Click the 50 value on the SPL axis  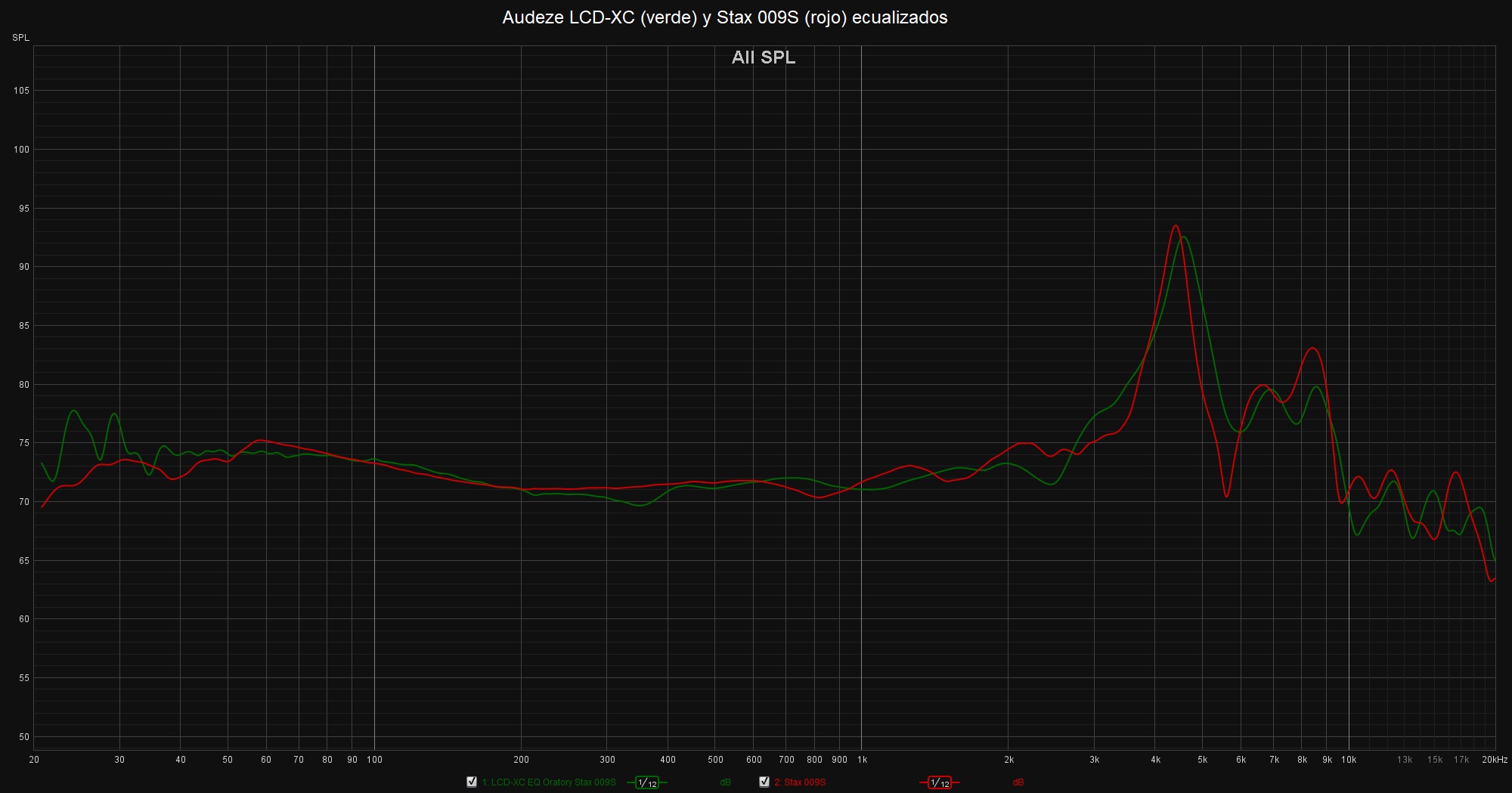coord(23,737)
